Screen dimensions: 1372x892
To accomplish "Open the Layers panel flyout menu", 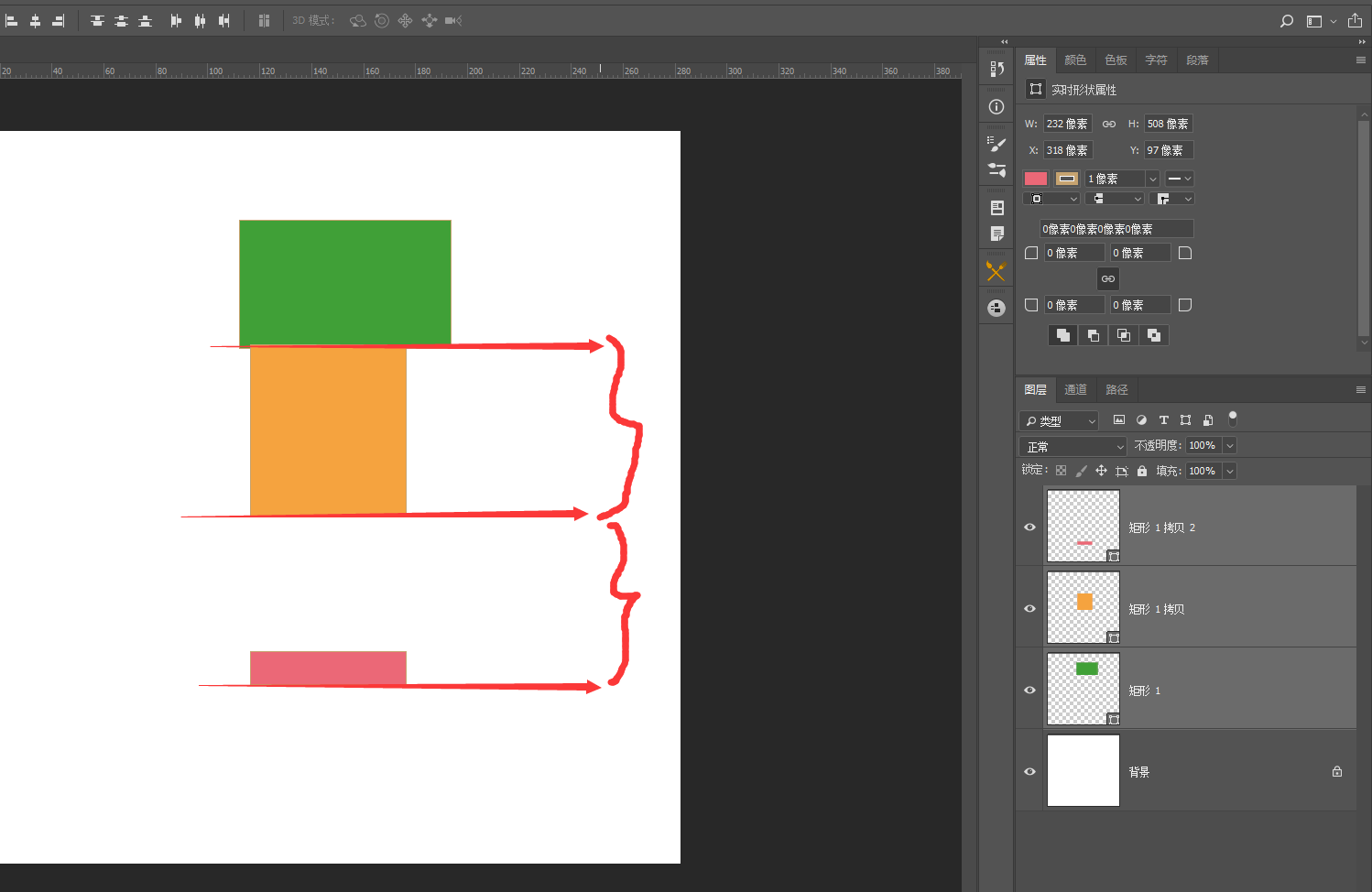I will (x=1361, y=389).
